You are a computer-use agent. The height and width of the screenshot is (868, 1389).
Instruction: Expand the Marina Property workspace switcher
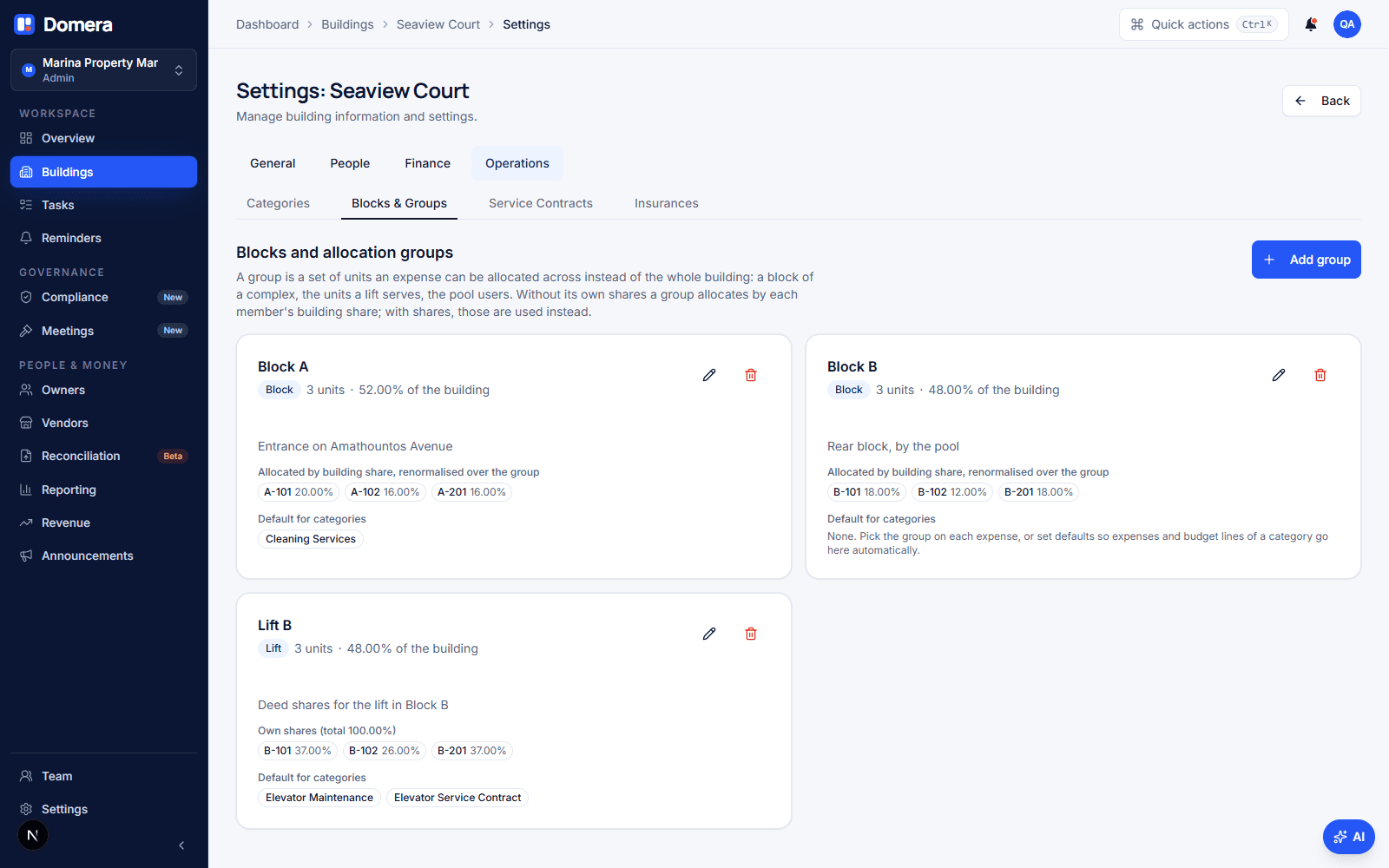tap(103, 69)
